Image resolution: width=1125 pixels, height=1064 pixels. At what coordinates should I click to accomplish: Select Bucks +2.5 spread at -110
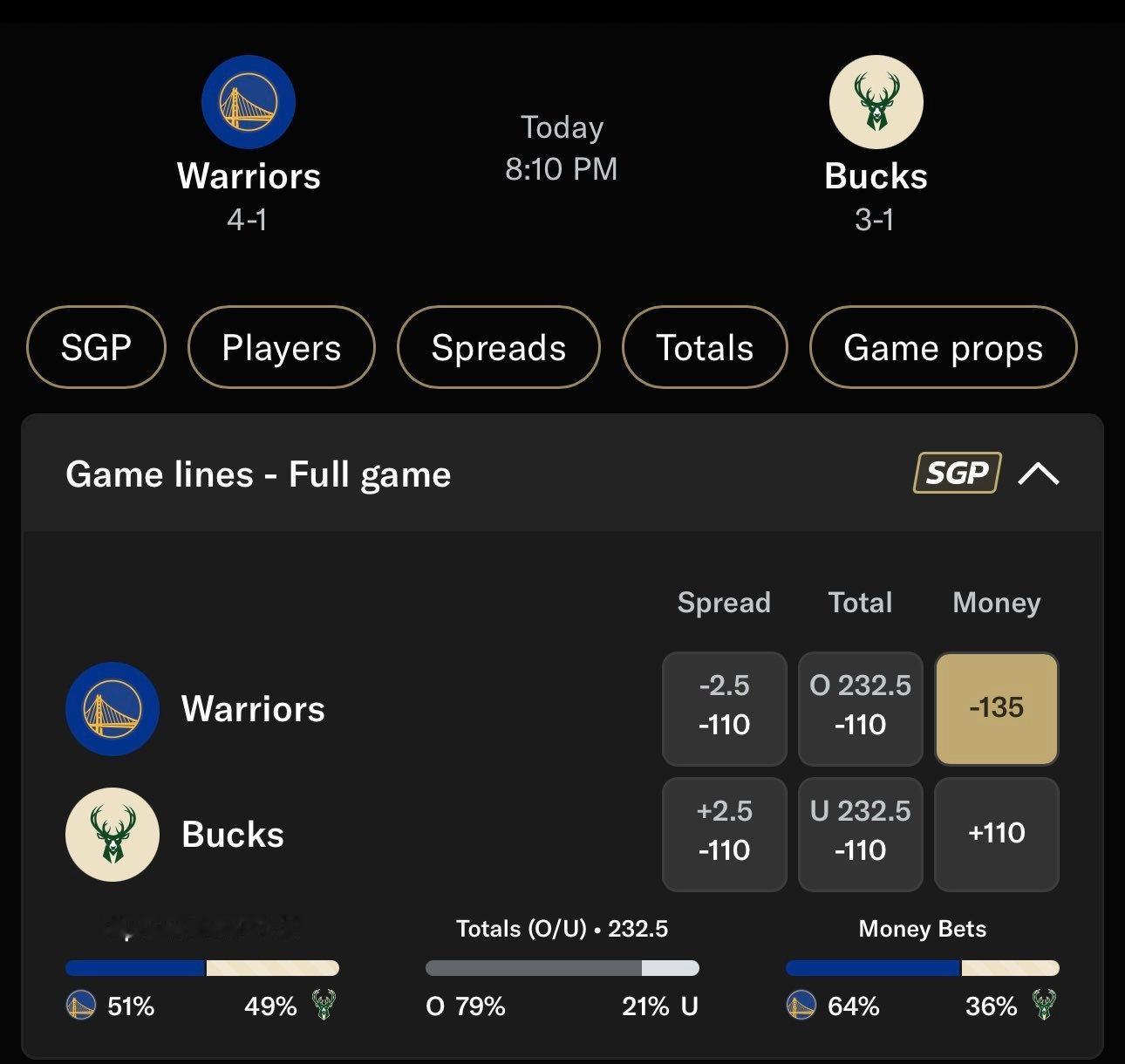coord(724,834)
